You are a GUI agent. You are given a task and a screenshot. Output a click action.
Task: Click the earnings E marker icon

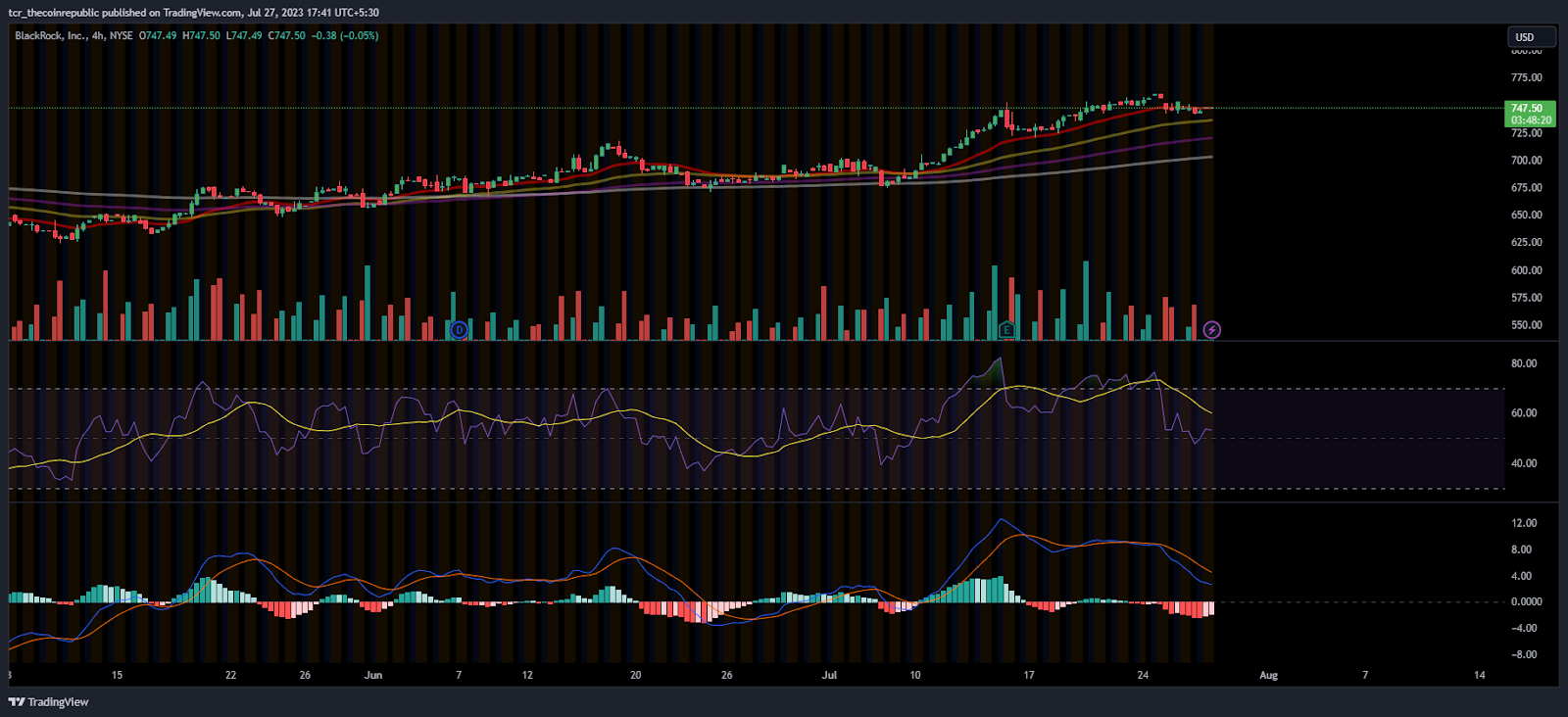1006,330
